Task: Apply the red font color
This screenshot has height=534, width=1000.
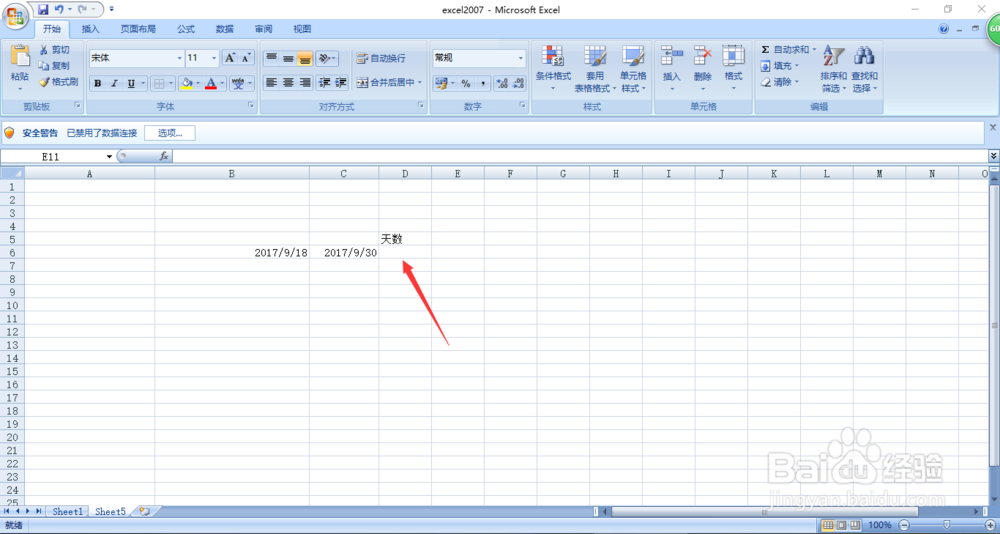Action: click(211, 84)
